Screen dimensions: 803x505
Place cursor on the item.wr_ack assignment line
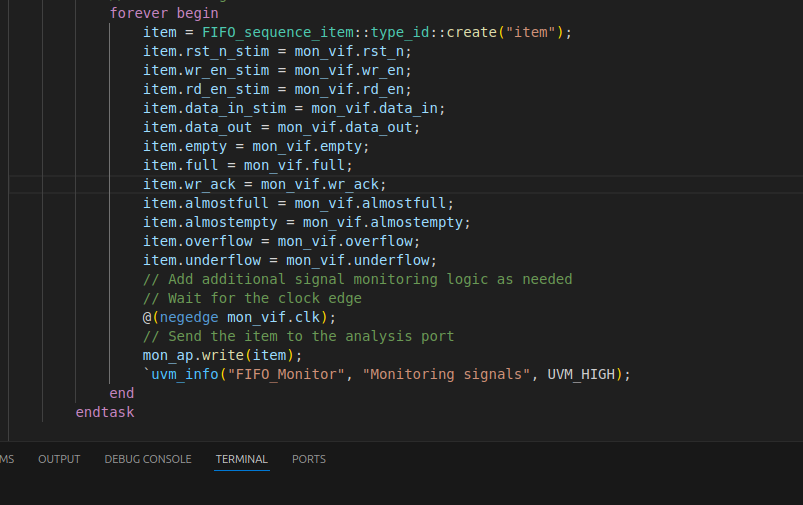pyautogui.click(x=264, y=184)
